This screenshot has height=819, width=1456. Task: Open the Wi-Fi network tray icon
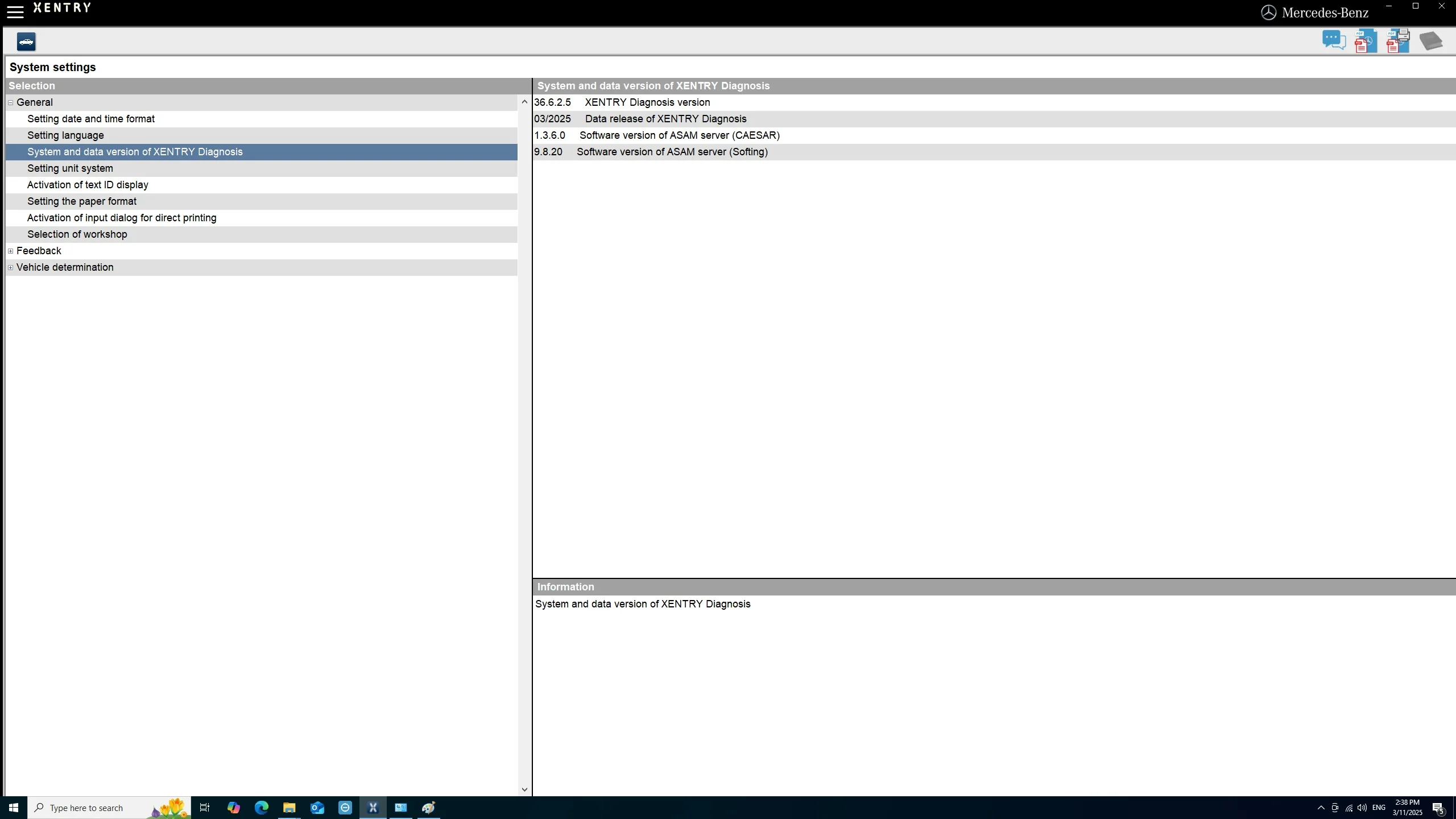click(1349, 808)
